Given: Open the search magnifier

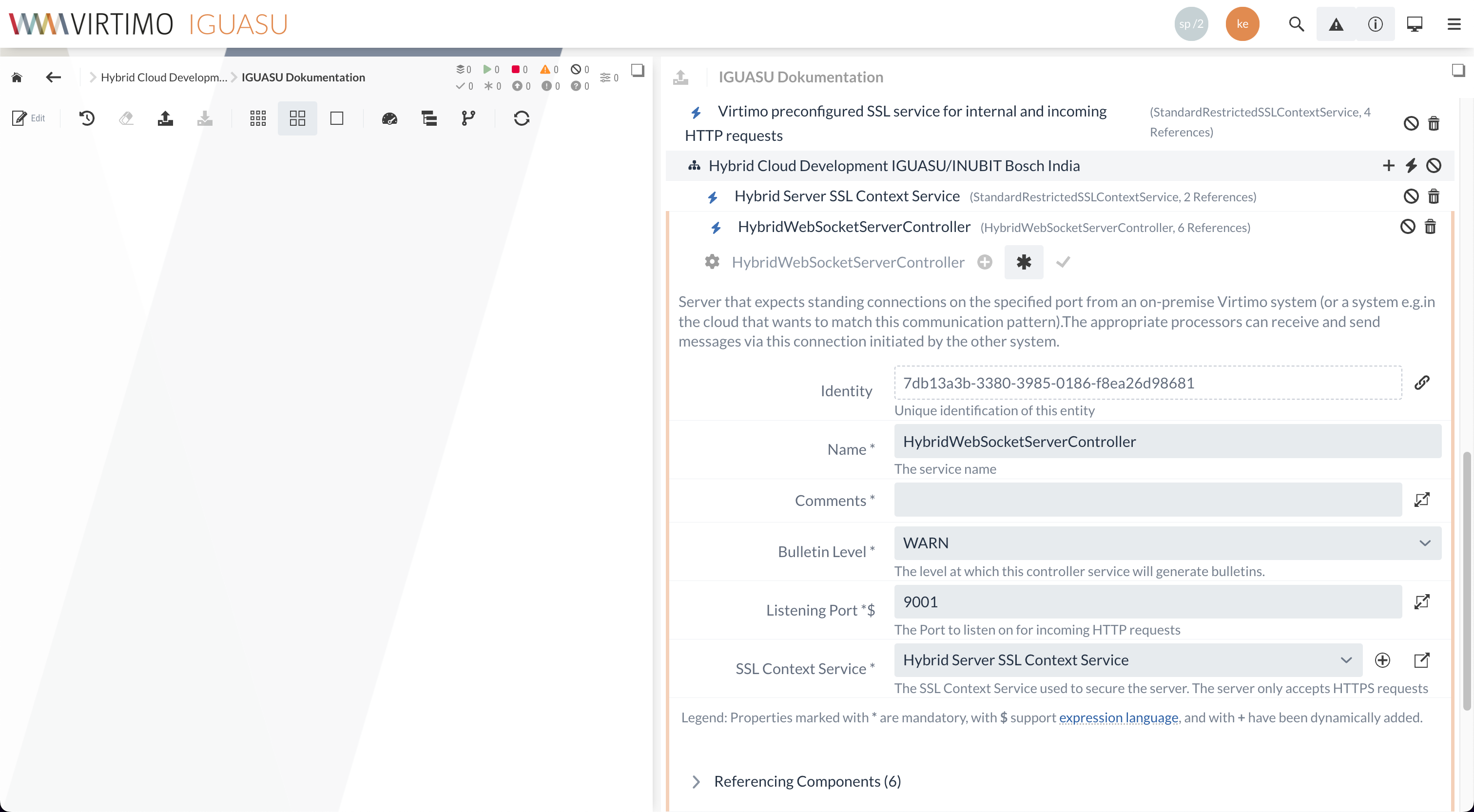Looking at the screenshot, I should tap(1297, 24).
